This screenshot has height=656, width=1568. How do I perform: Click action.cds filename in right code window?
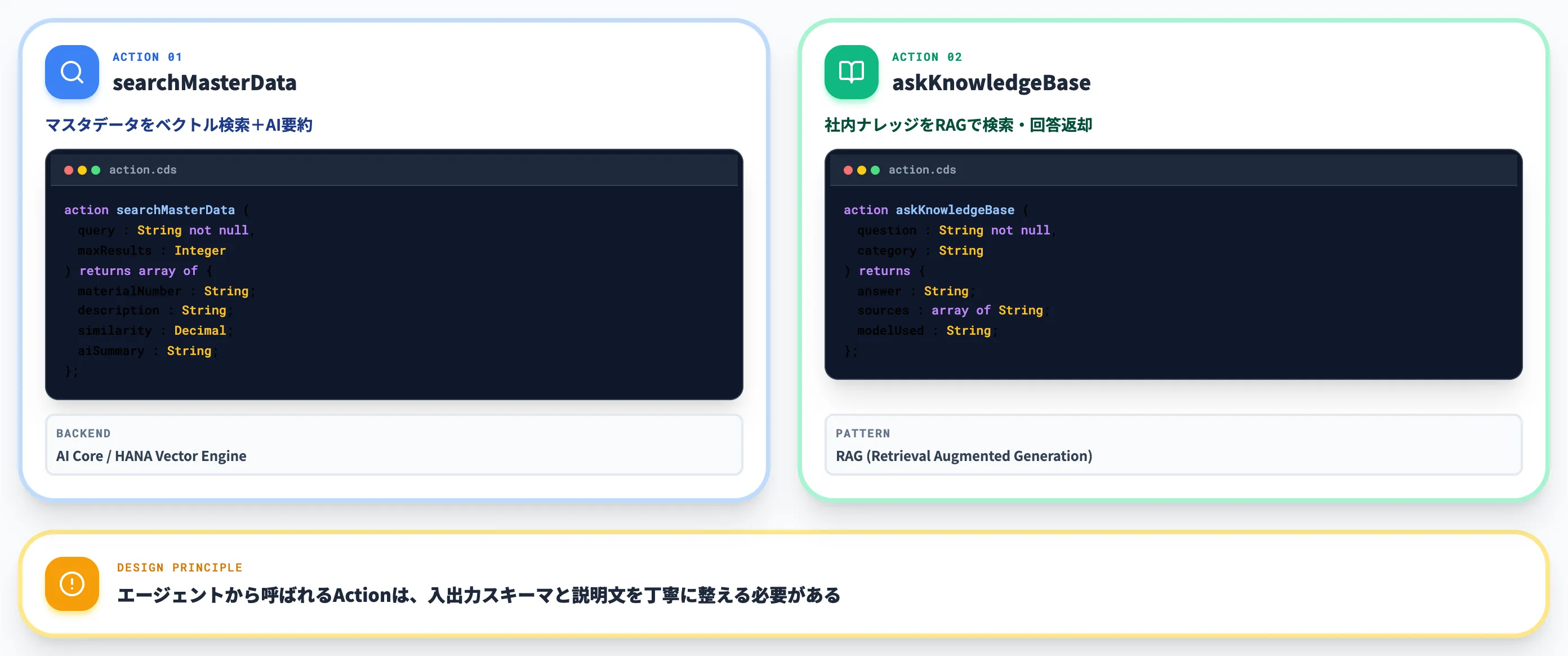(922, 170)
